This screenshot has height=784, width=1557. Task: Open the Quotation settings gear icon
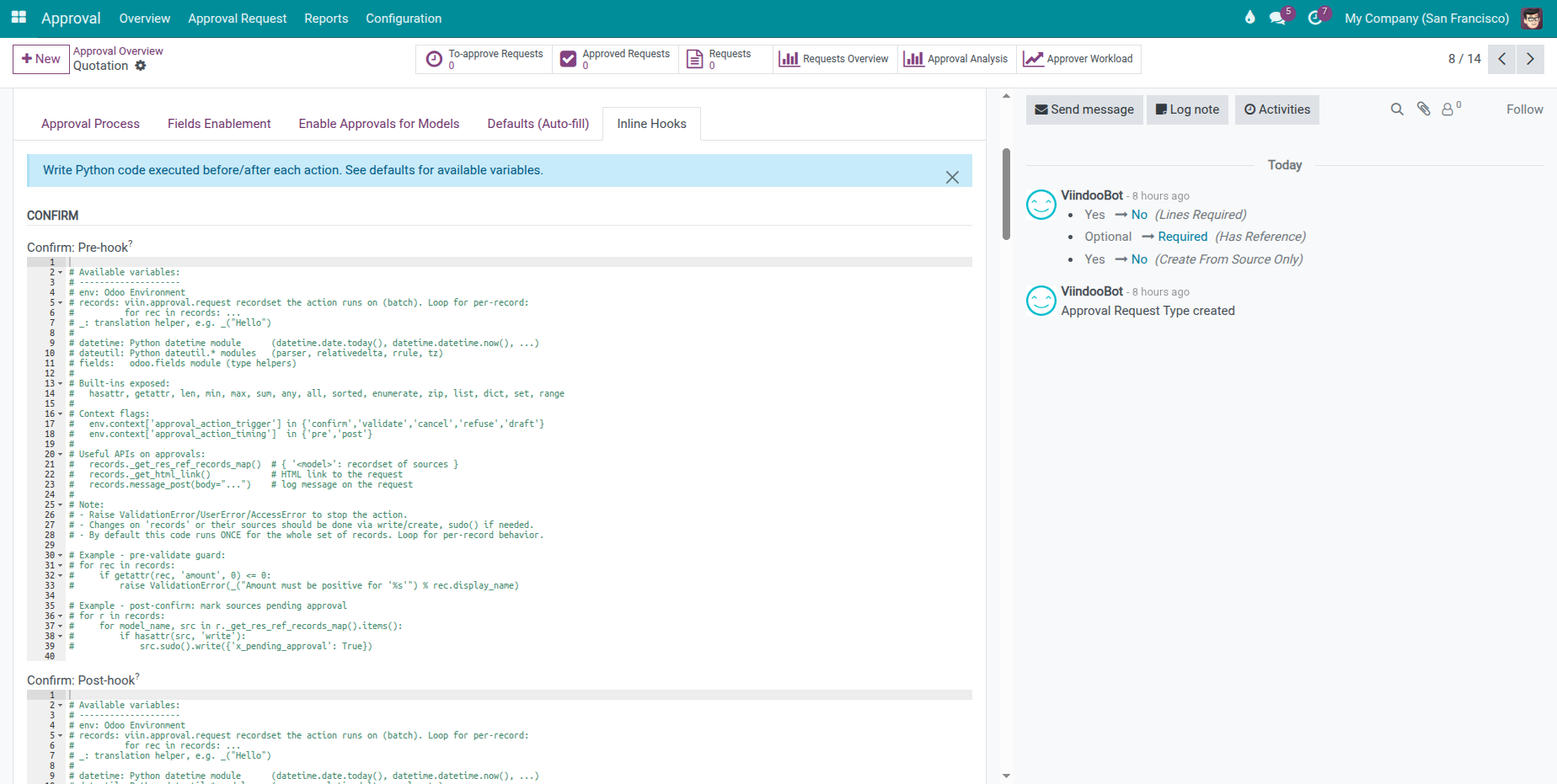coord(140,66)
